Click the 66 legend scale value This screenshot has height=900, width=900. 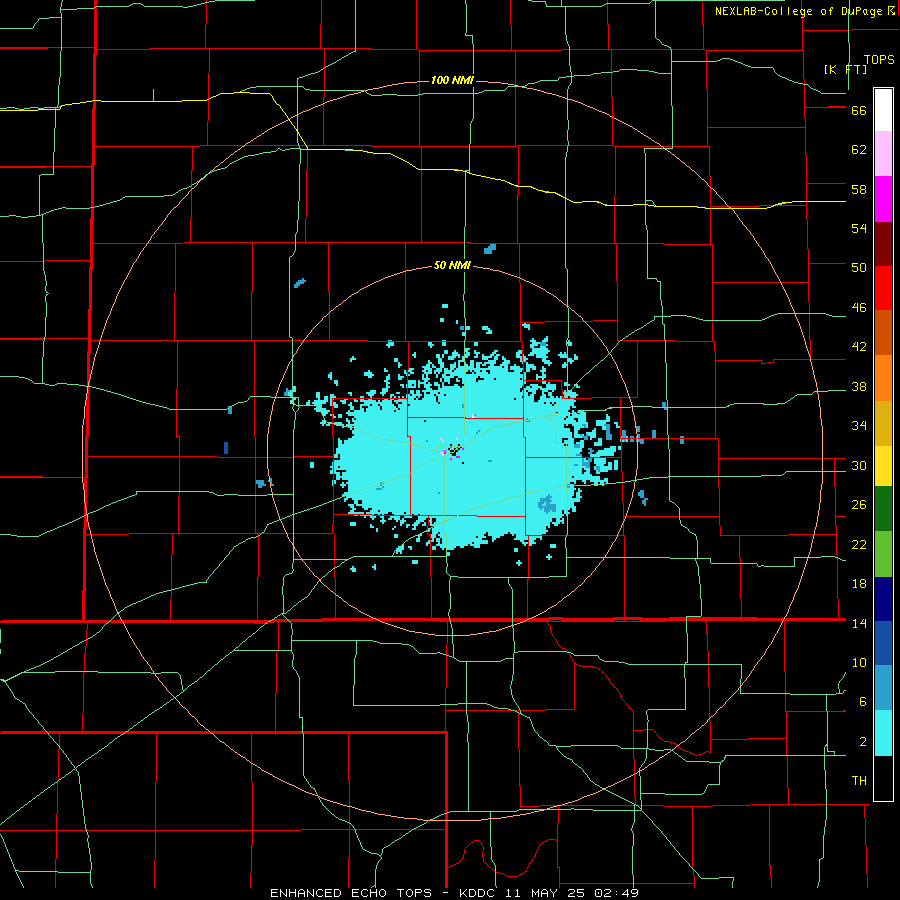pyautogui.click(x=859, y=111)
